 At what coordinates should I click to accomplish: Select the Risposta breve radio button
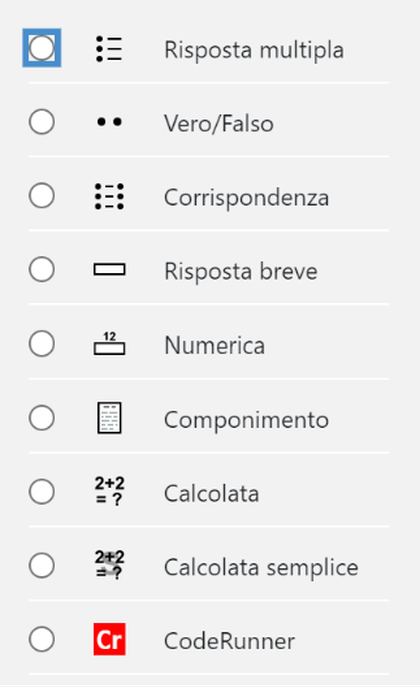point(42,269)
